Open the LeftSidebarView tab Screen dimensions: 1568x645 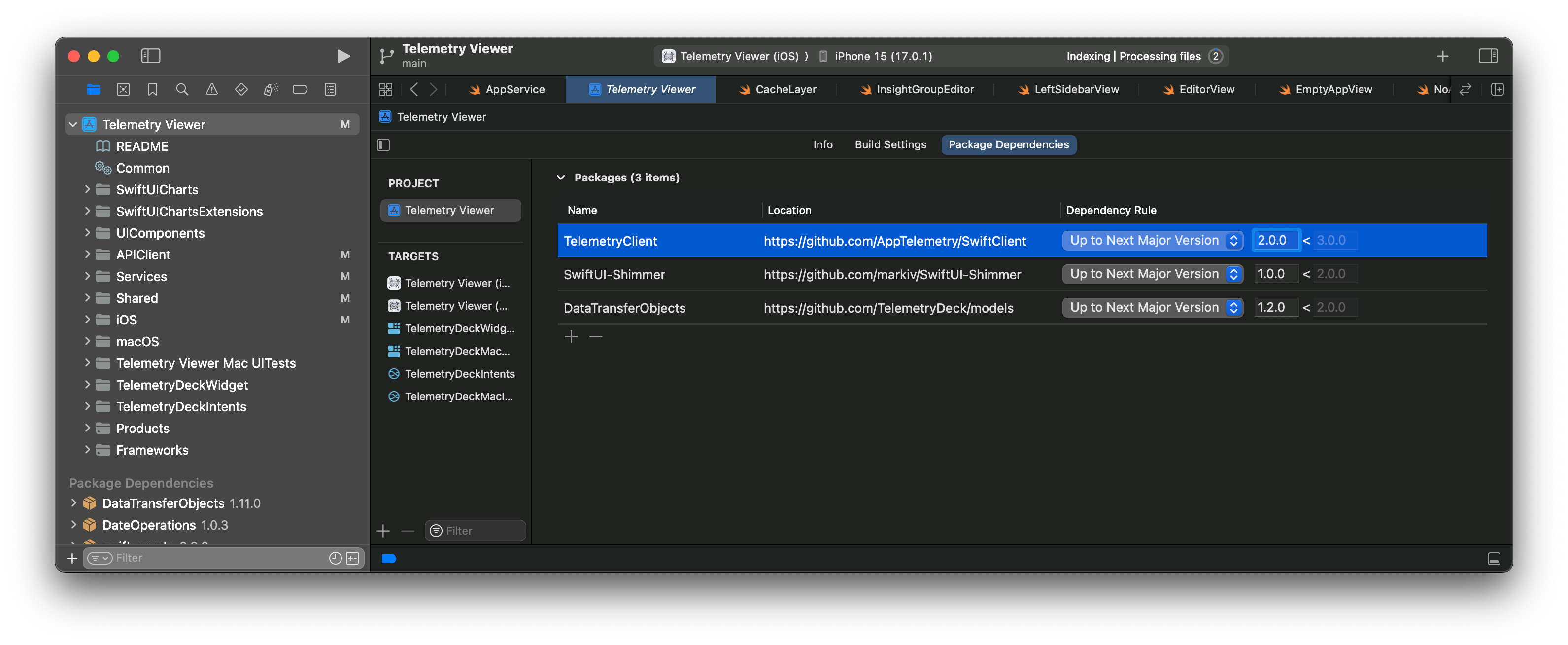(1075, 89)
